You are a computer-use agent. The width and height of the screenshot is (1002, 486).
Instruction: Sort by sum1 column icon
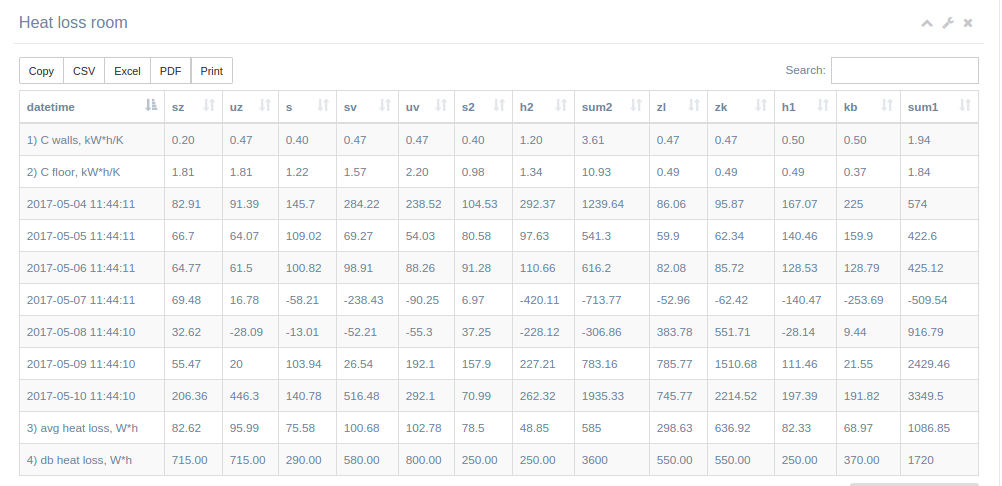965,106
